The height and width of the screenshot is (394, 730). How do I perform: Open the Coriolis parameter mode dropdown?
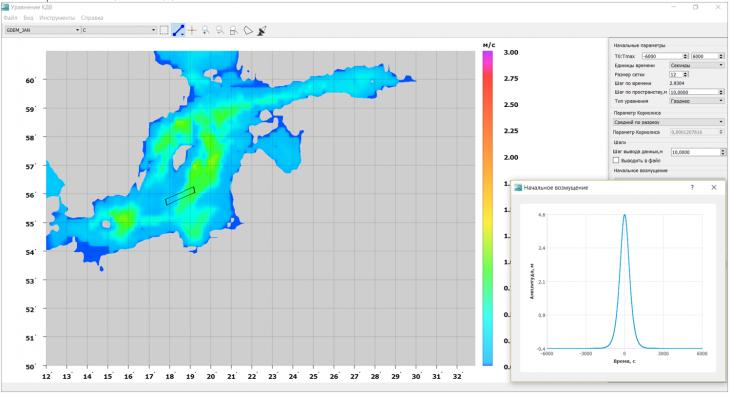coord(668,122)
